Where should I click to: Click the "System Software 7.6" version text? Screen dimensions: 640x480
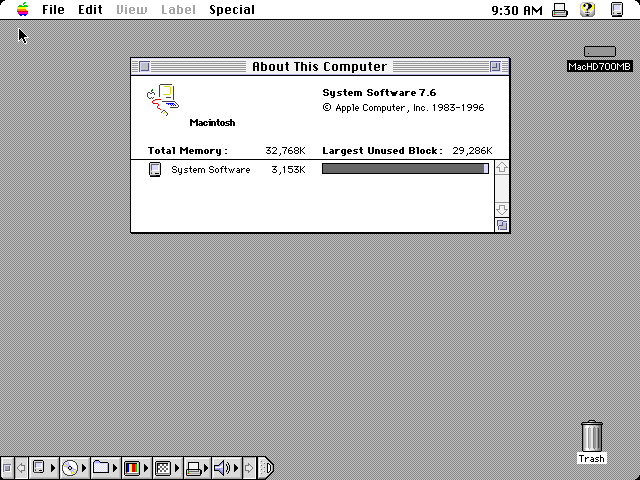[379, 93]
